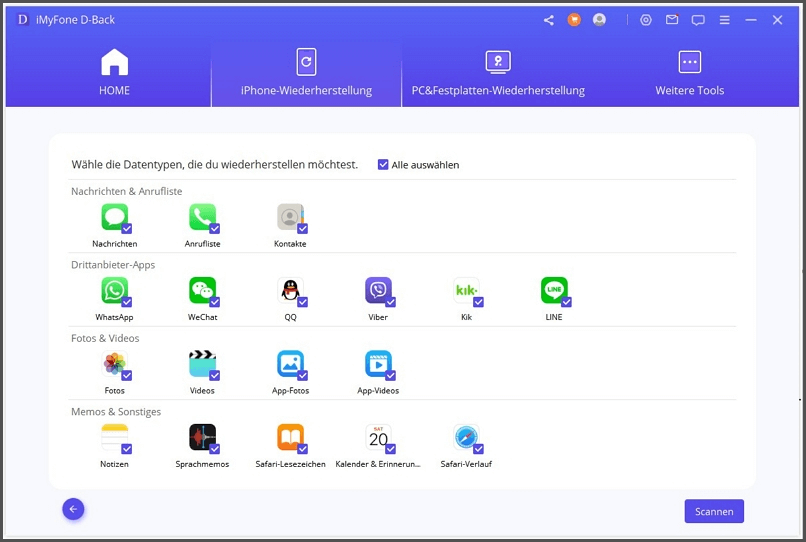The width and height of the screenshot is (806, 542).
Task: Select the App-Fotos picture icon
Action: coord(290,364)
